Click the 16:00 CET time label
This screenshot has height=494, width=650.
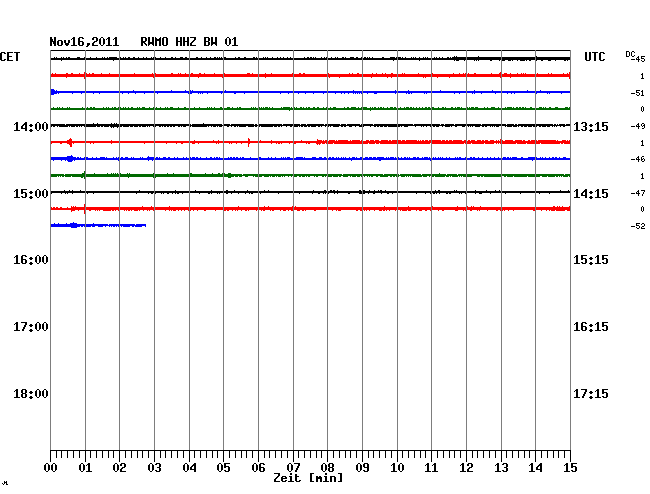[x=31, y=260]
